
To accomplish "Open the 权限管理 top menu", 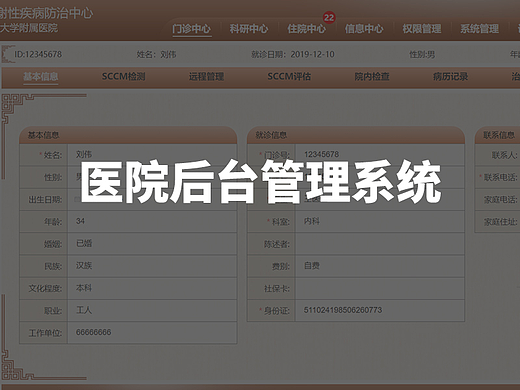I will [422, 29].
